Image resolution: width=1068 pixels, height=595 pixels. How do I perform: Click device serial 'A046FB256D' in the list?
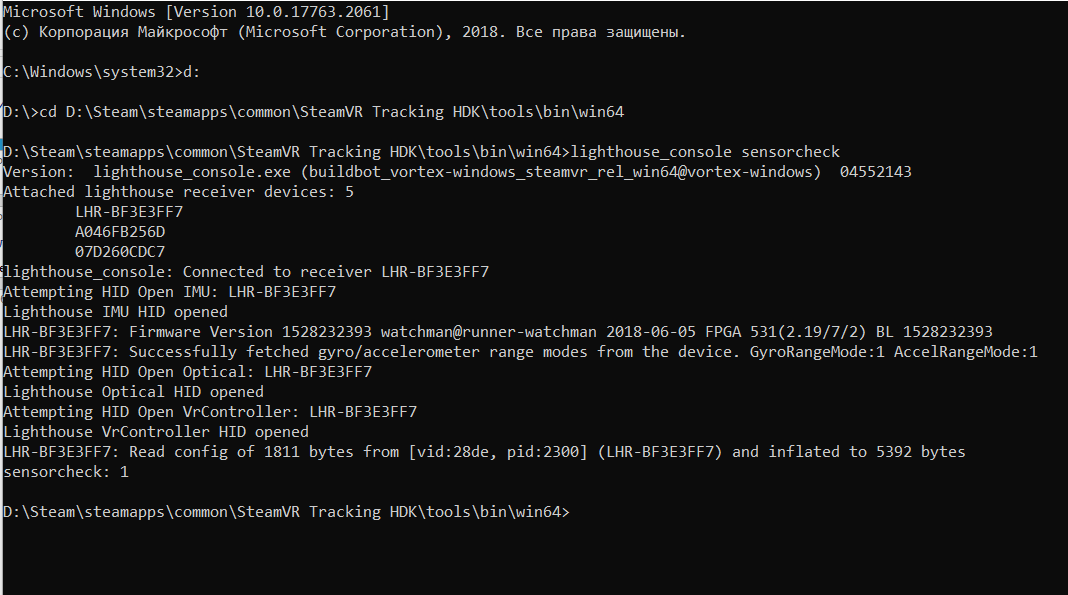120,232
